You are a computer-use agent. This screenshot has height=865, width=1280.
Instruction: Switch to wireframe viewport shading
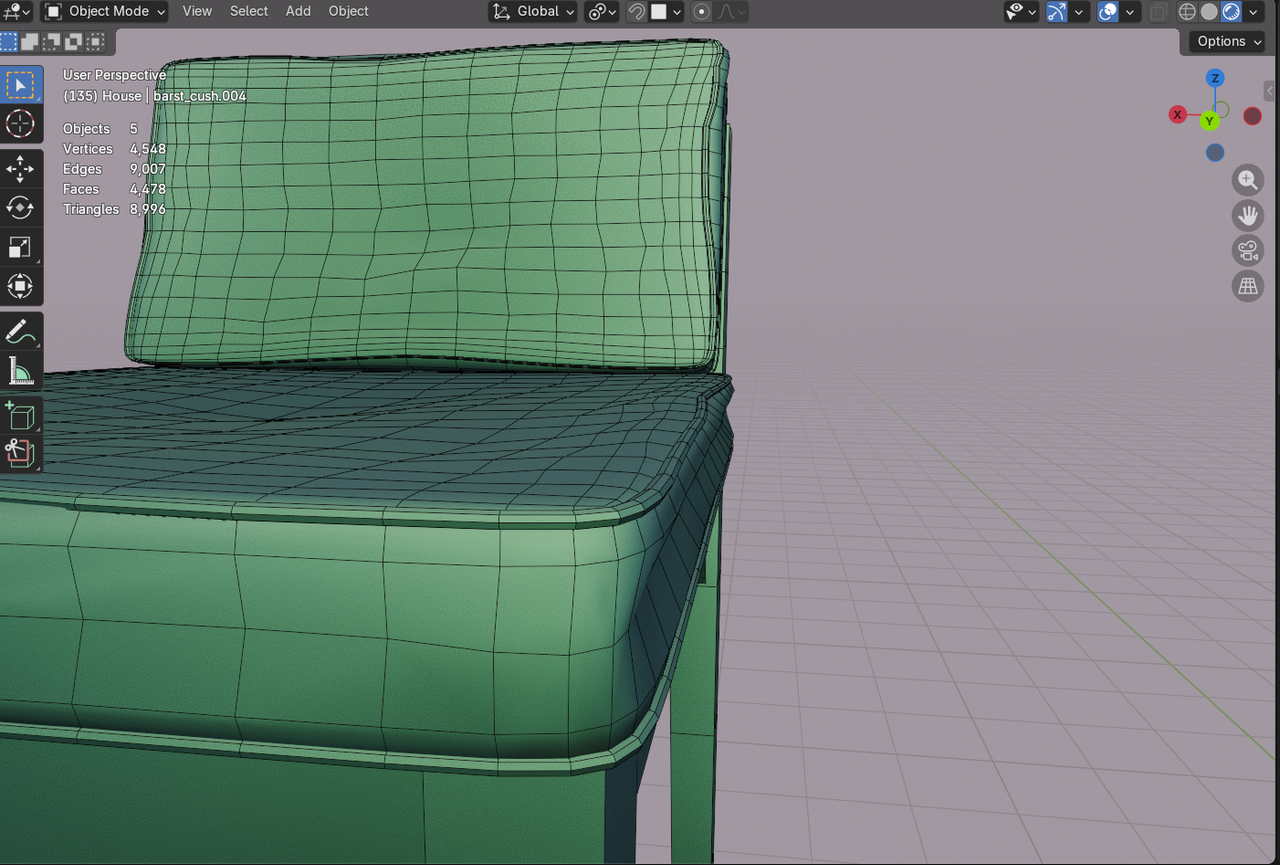(1187, 12)
